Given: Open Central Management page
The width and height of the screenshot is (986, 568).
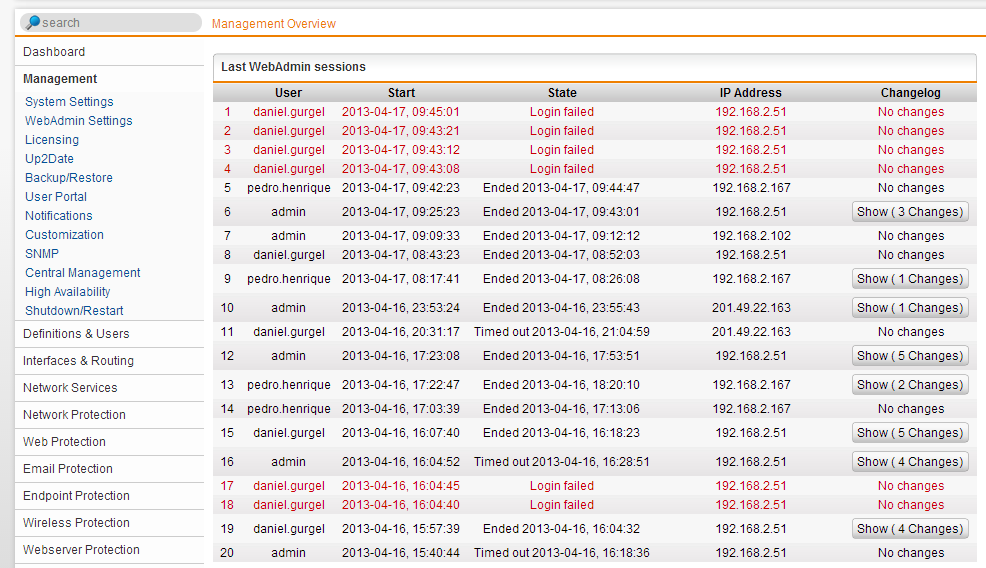Looking at the screenshot, I should pos(82,272).
